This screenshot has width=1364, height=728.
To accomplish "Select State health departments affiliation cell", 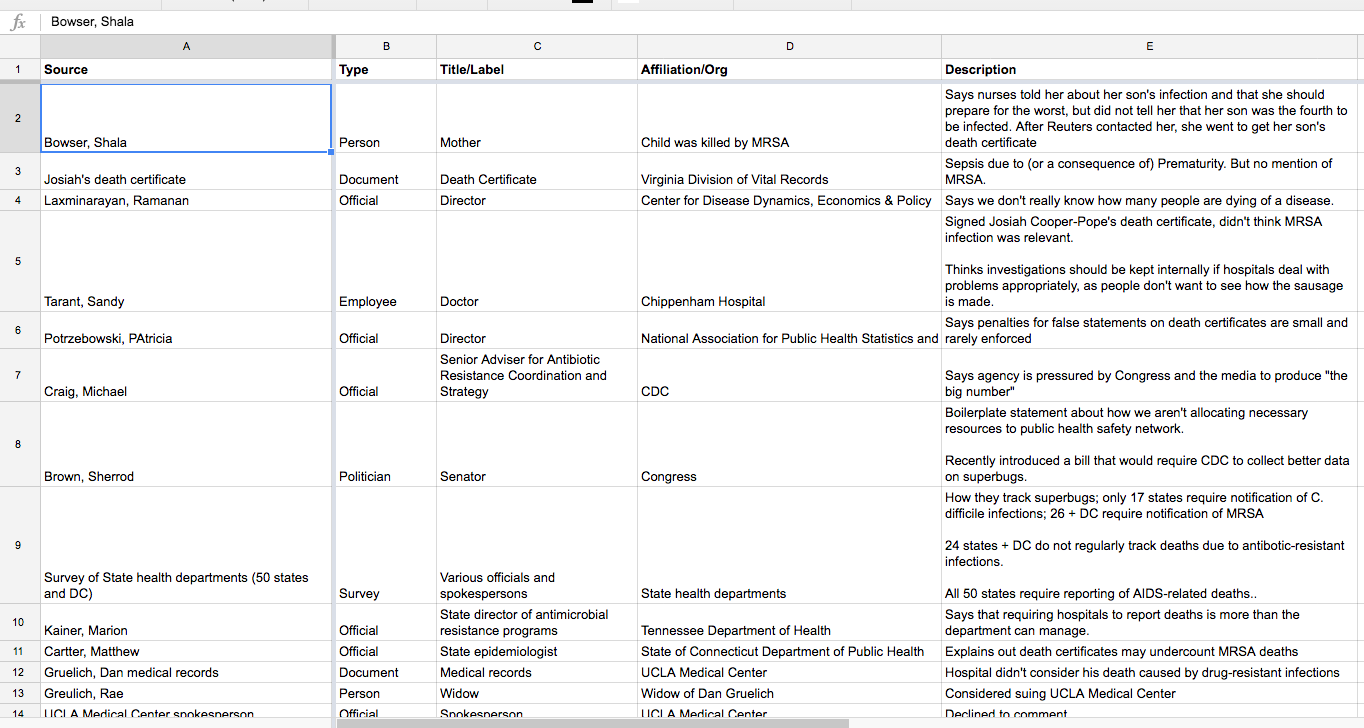I will [789, 545].
